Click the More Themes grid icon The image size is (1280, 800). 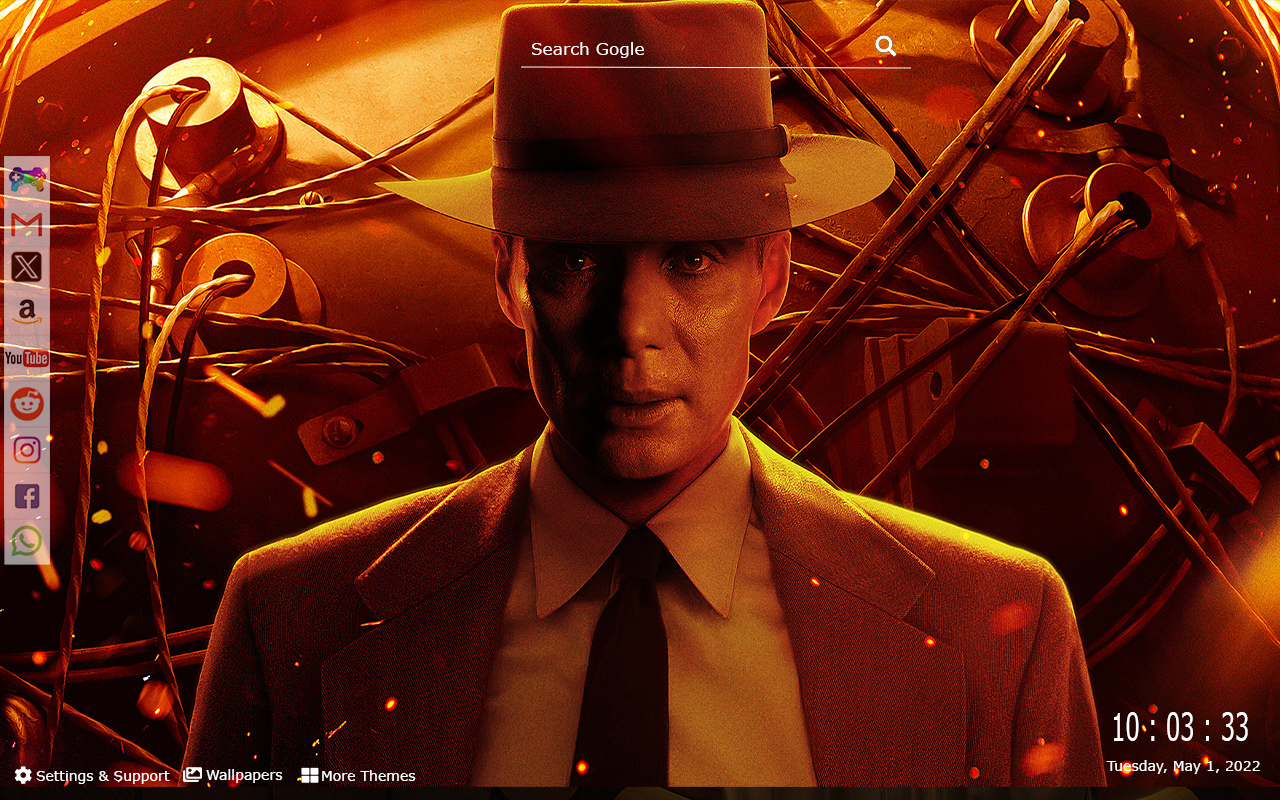coord(307,773)
